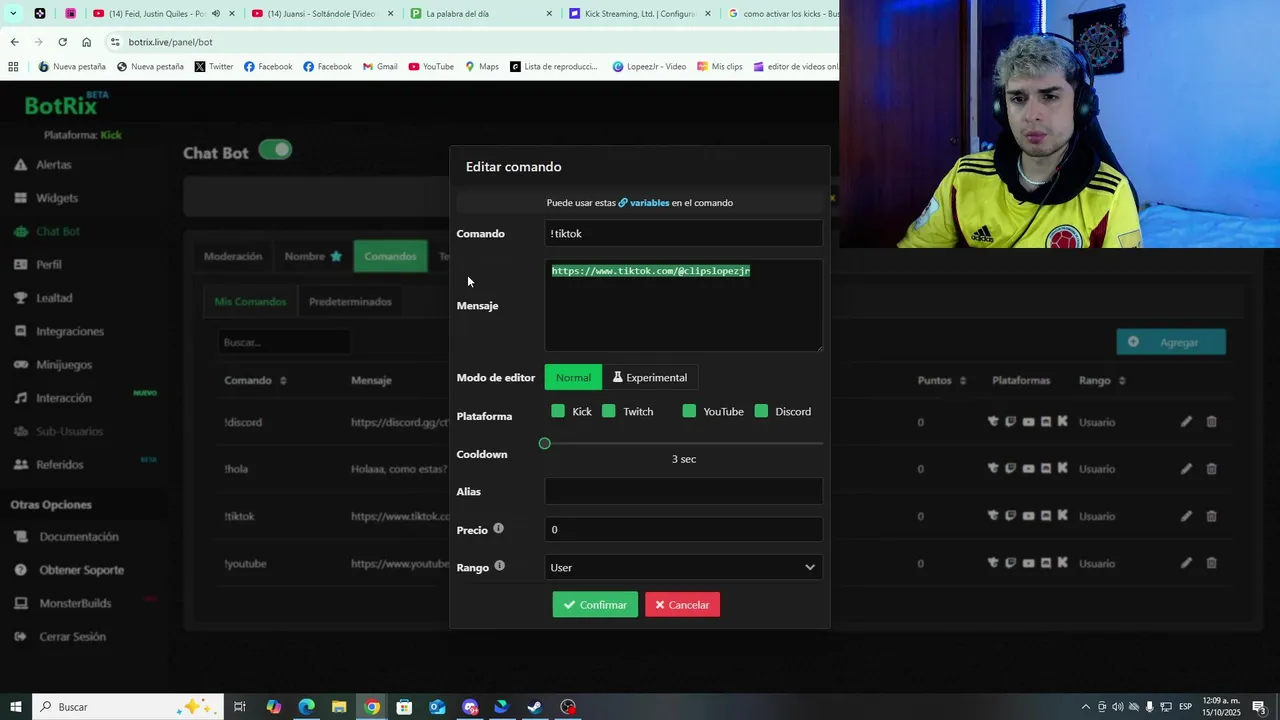1280x720 pixels.
Task: Click the Precio info icon
Action: [x=498, y=528]
